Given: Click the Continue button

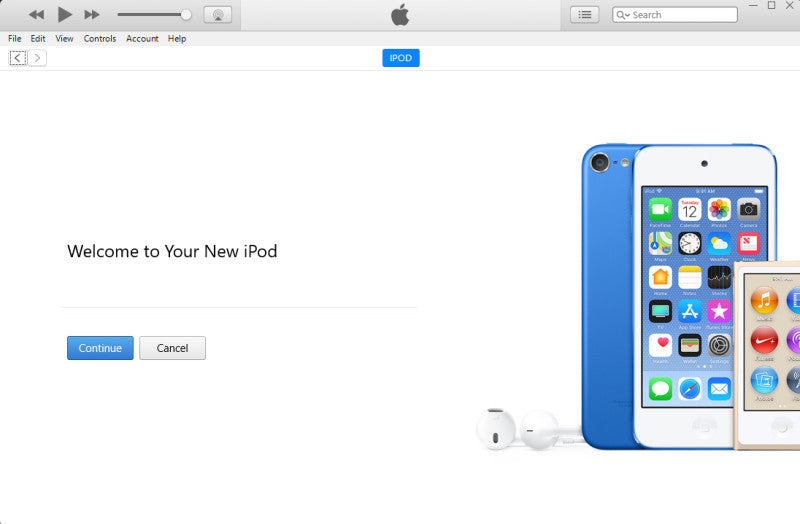Looking at the screenshot, I should coord(100,348).
